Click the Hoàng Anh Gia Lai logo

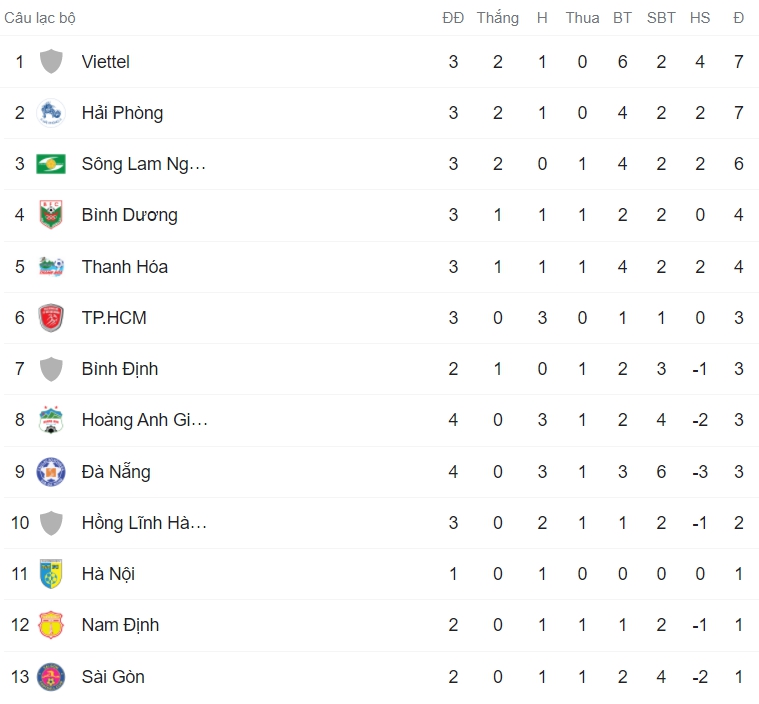coord(51,420)
